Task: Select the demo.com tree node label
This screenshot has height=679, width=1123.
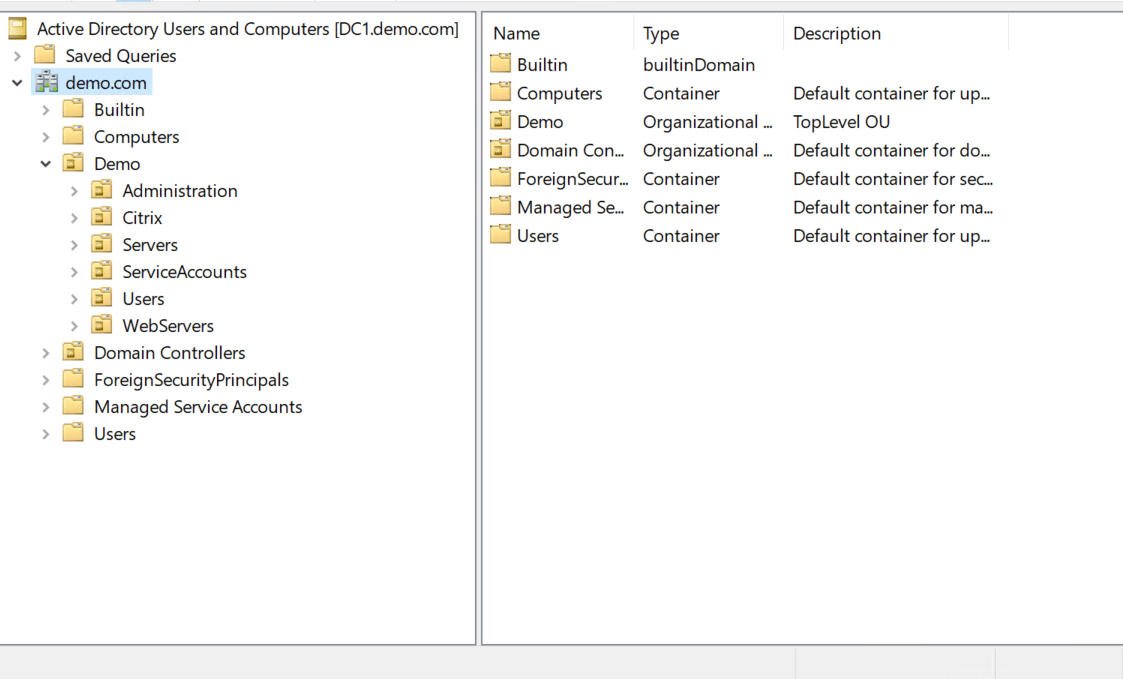Action: tap(106, 83)
